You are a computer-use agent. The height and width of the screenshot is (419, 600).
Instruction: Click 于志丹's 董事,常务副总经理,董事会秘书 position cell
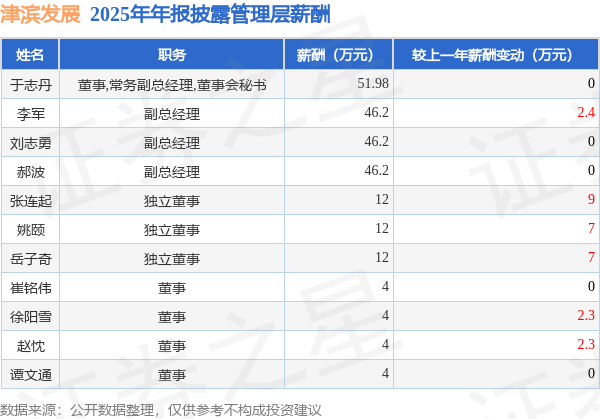[172, 85]
